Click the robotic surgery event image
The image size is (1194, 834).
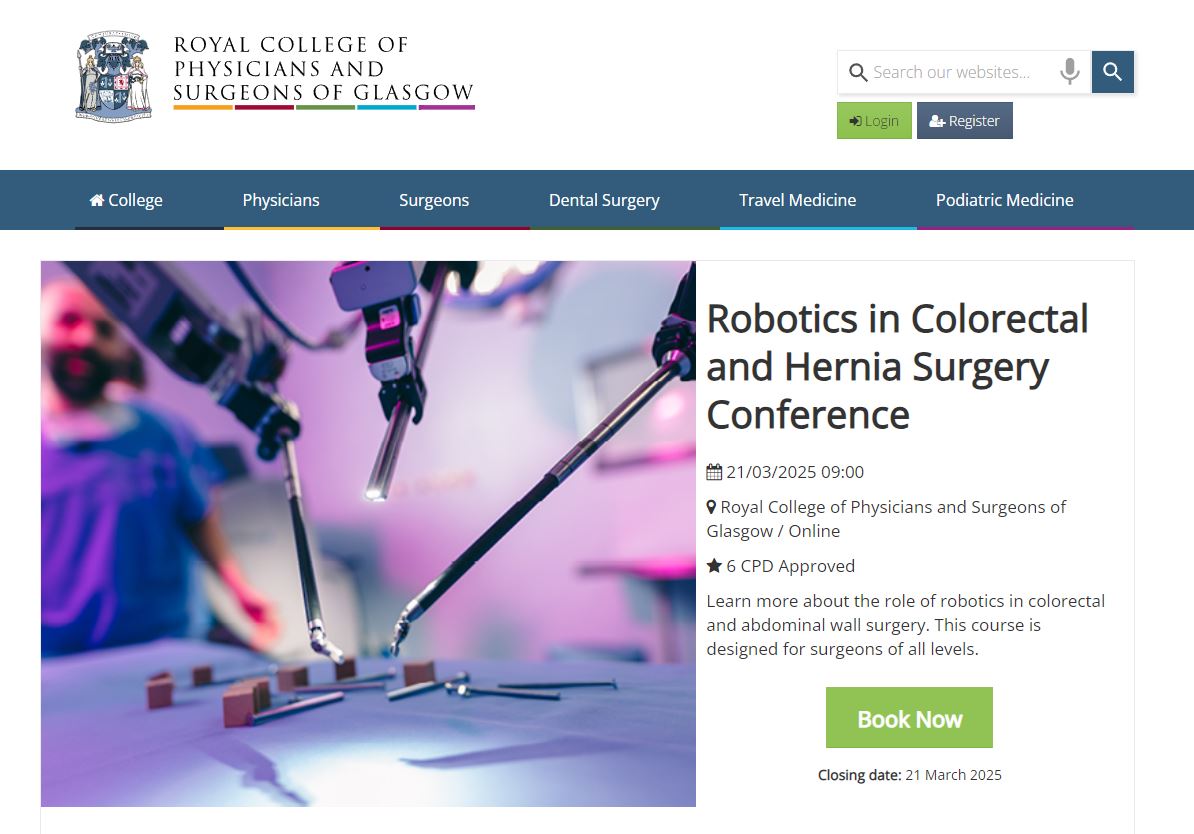pyautogui.click(x=368, y=533)
